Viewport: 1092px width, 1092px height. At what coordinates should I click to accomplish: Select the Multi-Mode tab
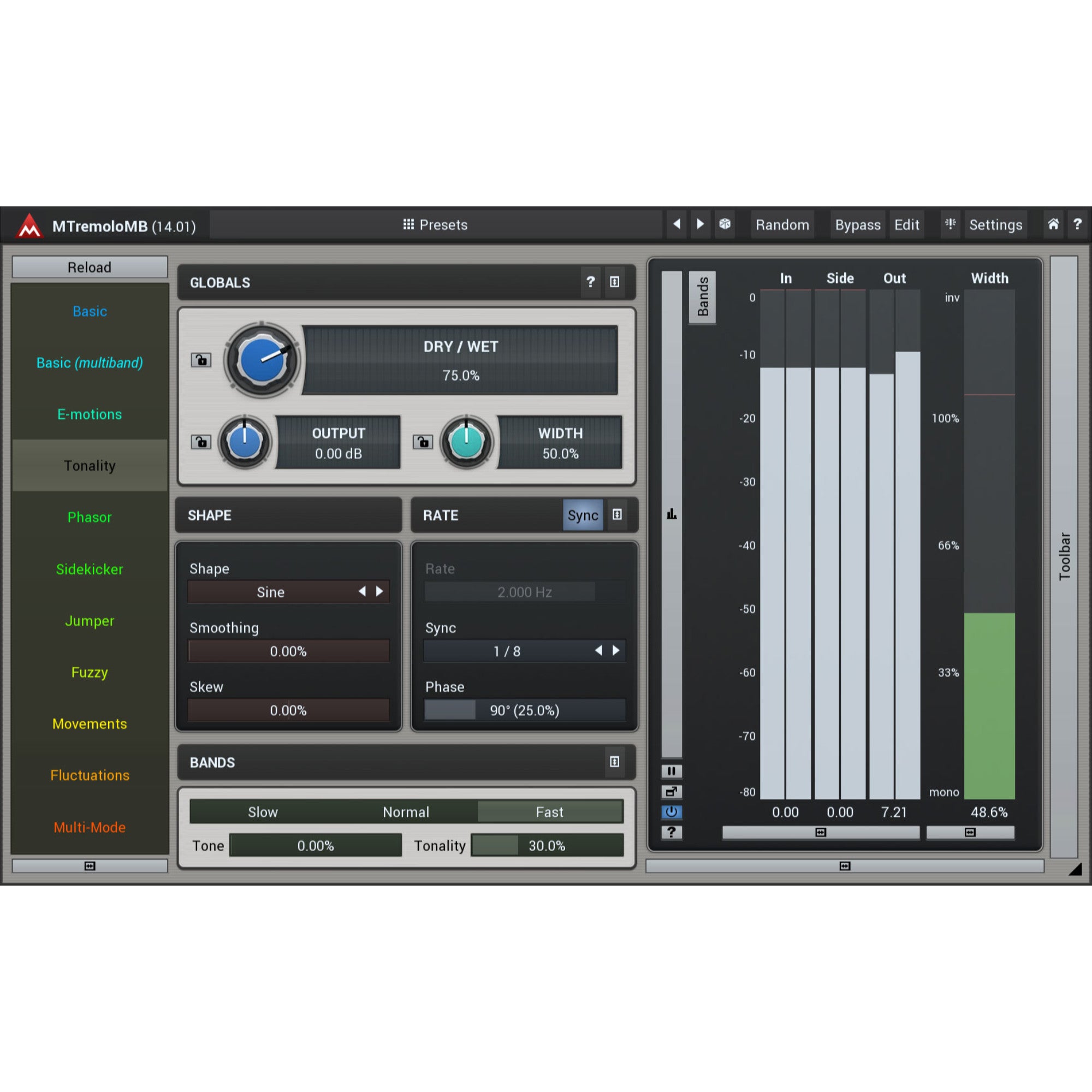[x=90, y=827]
